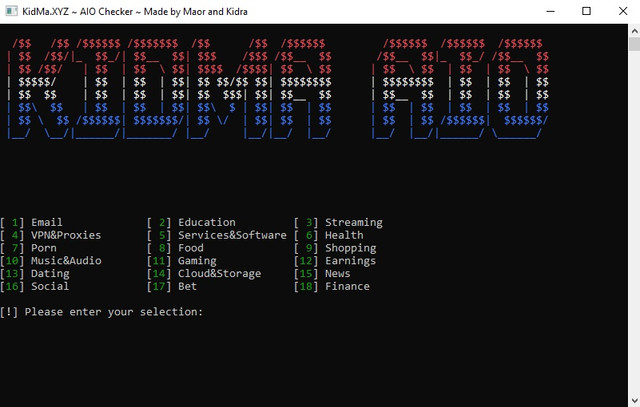Click the "Education" option text

click(207, 222)
